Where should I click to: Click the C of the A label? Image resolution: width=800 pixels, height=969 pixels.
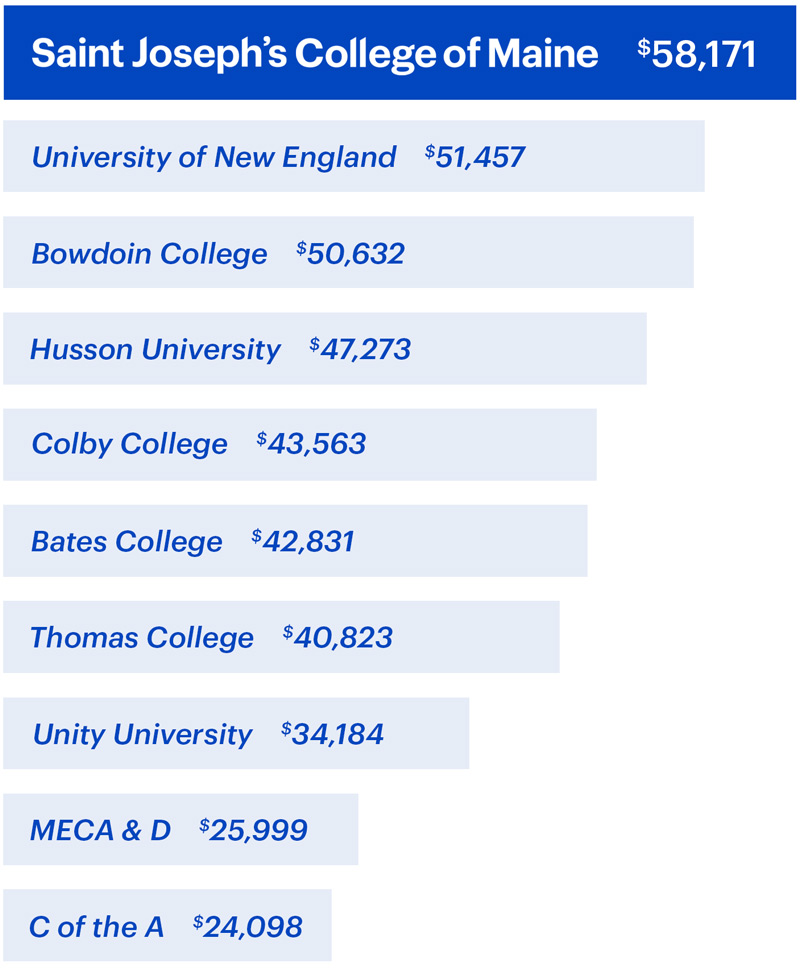click(97, 927)
